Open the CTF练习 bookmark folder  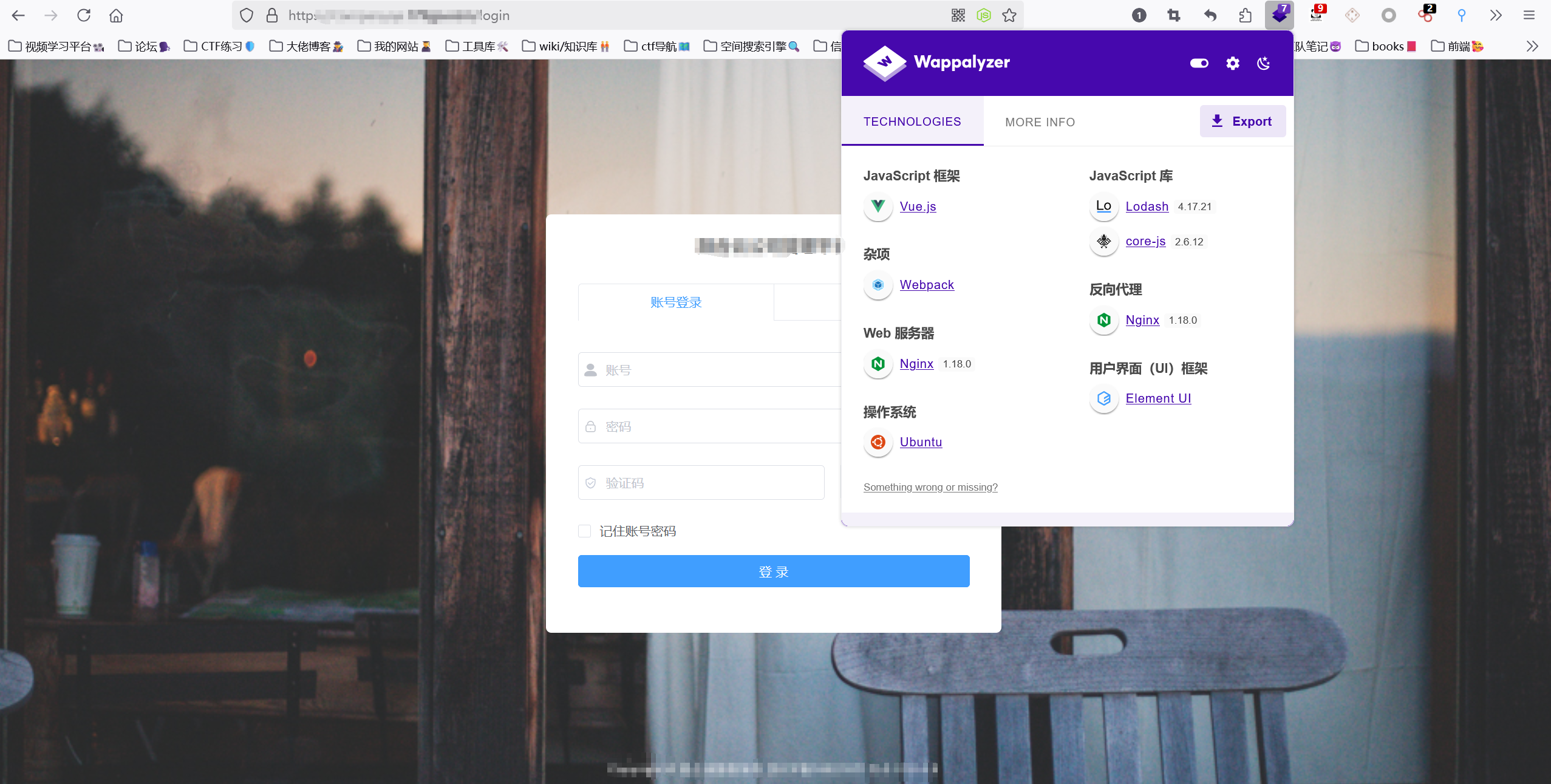[x=219, y=46]
